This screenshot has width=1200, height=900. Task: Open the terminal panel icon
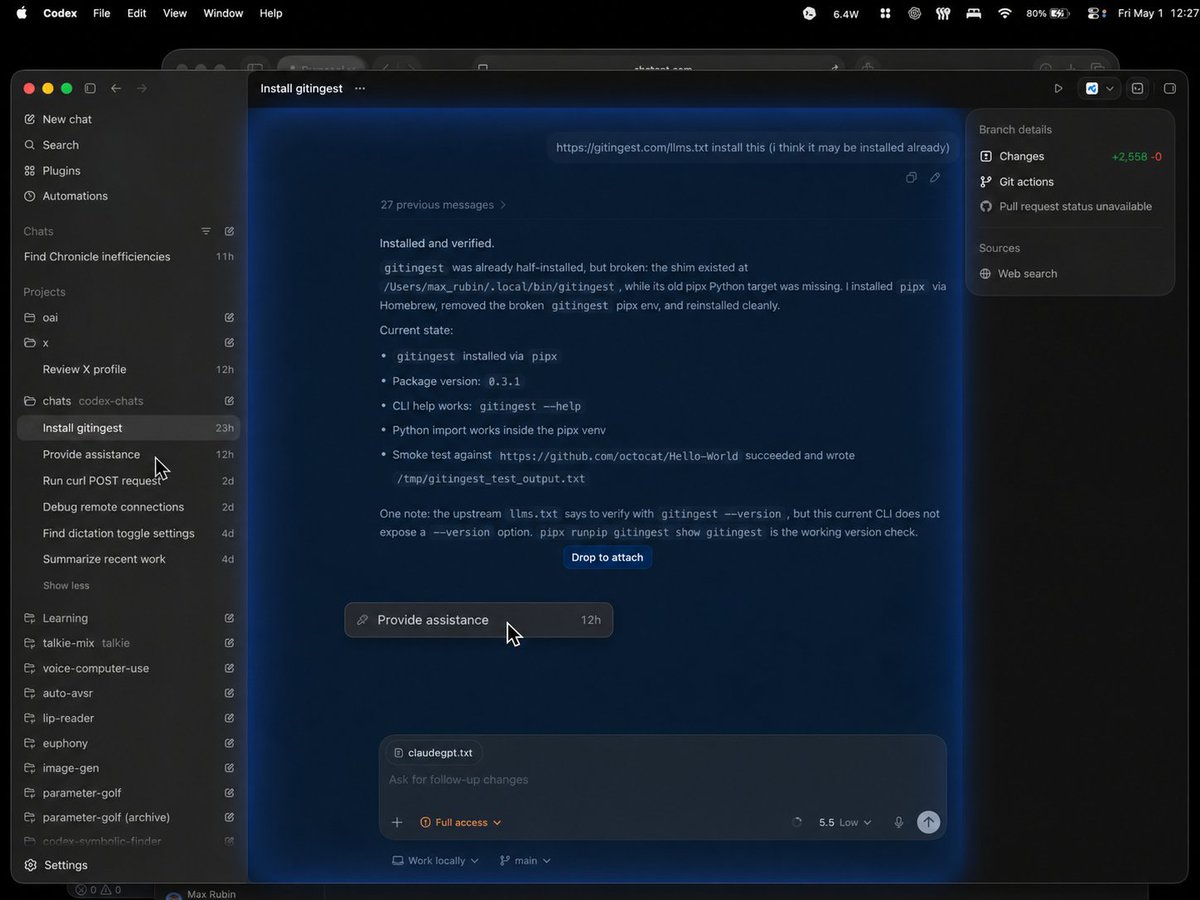[1138, 88]
